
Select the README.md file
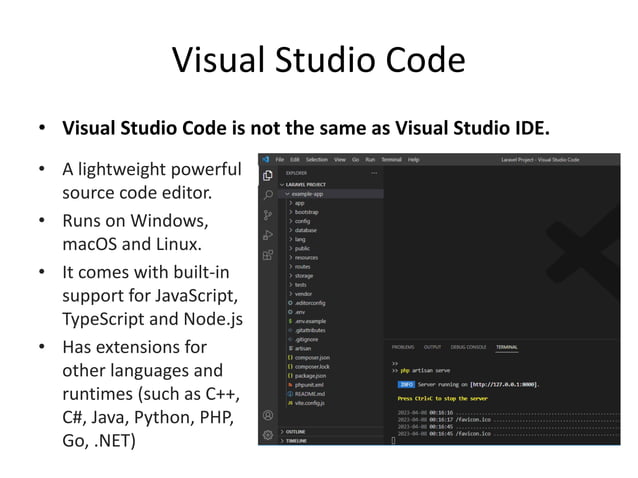pyautogui.click(x=309, y=393)
